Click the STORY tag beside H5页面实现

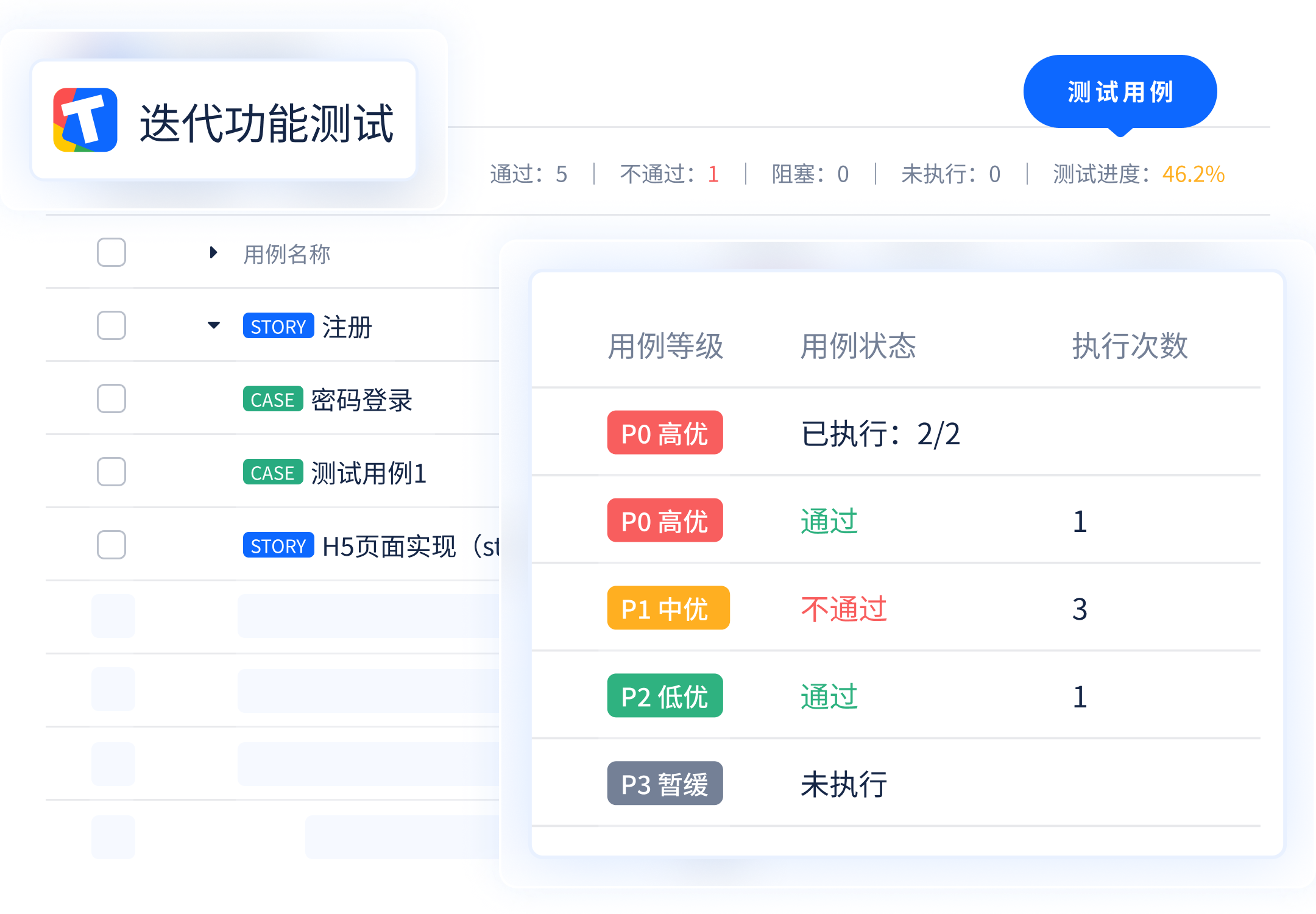click(x=278, y=545)
